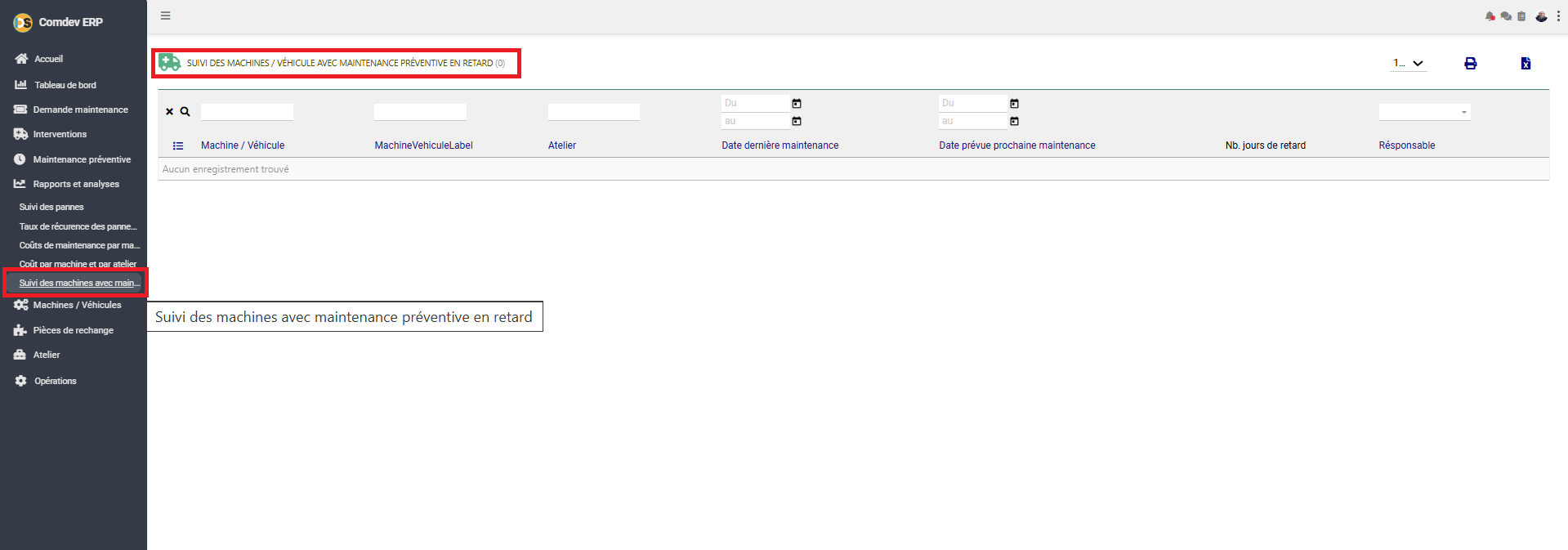Open Opérations in the sidebar
The image size is (1568, 550).
click(x=55, y=381)
